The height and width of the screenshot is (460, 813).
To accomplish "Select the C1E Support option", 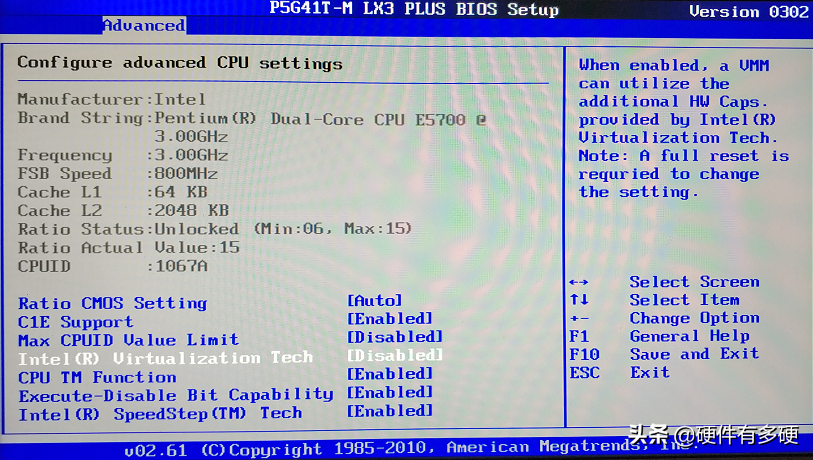I will [x=76, y=322].
